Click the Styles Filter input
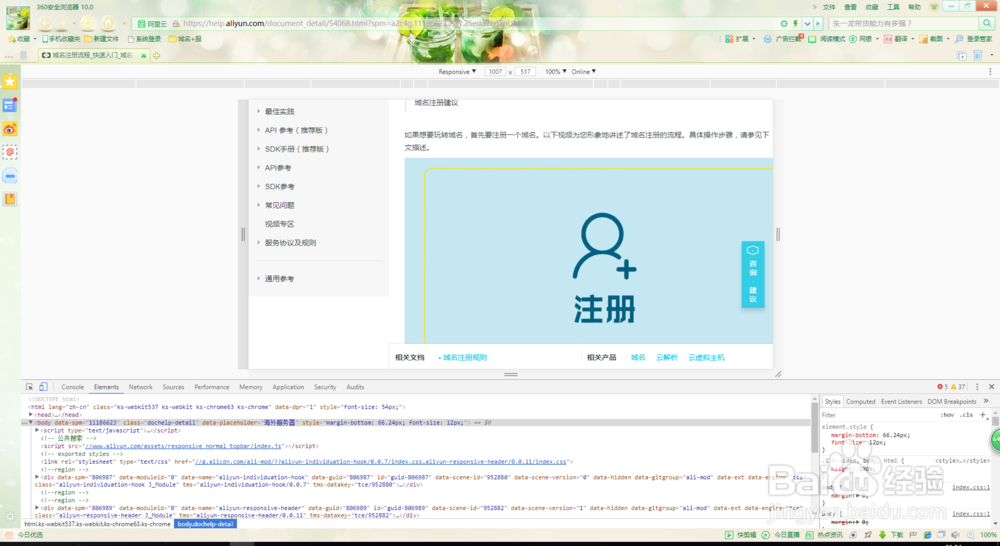Viewport: 1000px width, 546px height. tap(877, 415)
